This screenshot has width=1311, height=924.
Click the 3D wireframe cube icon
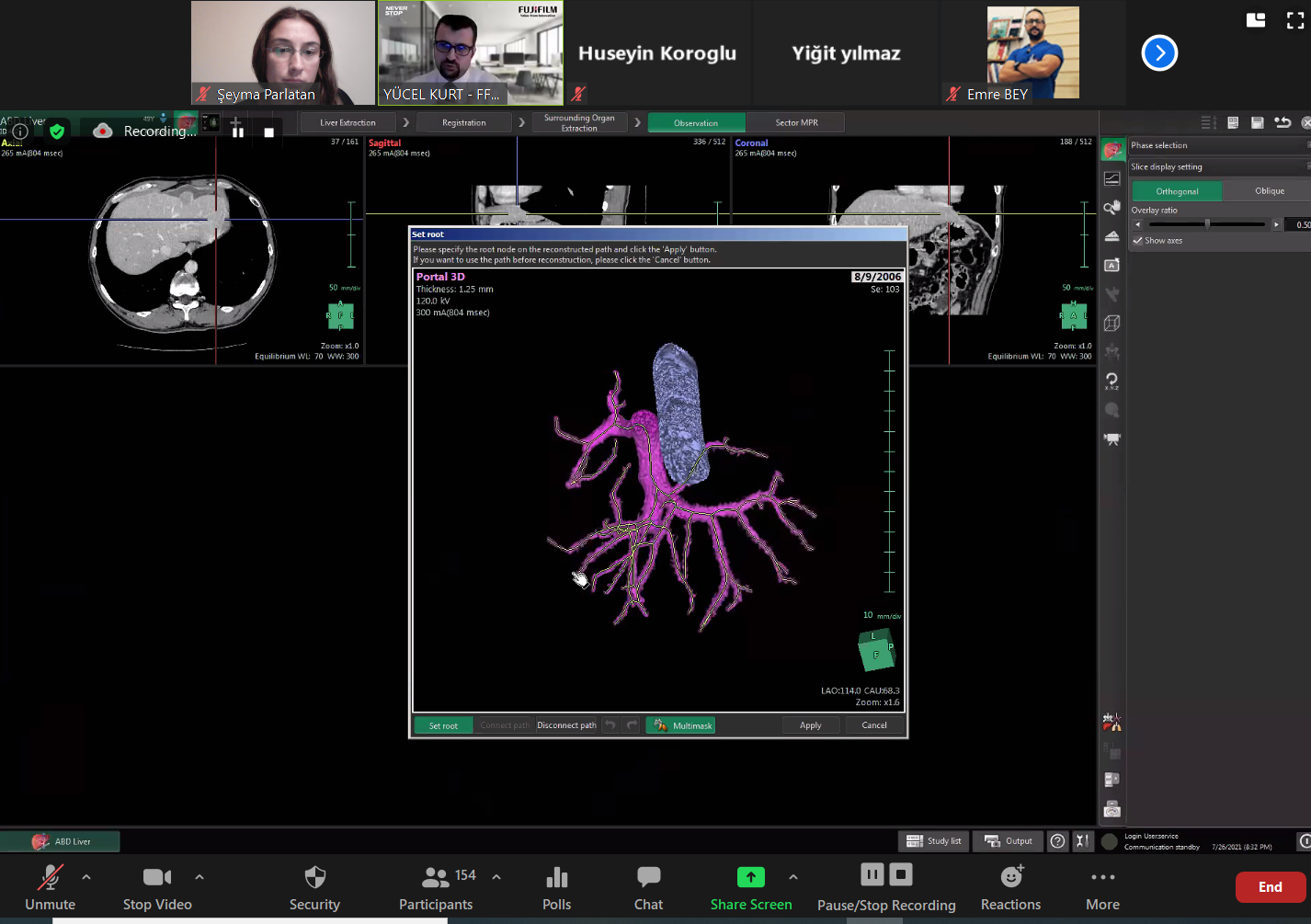(1112, 324)
